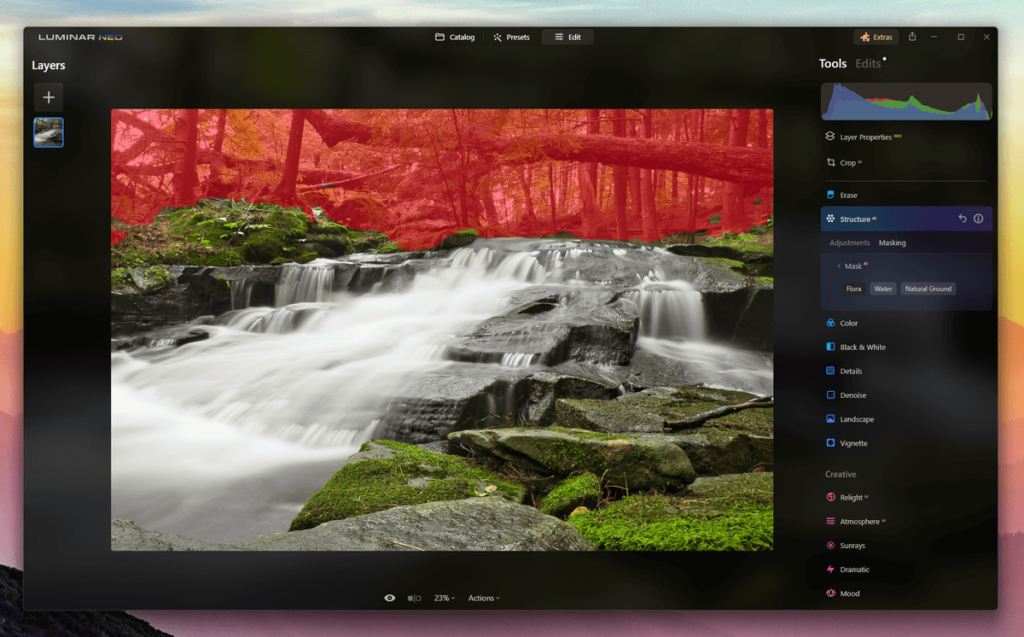Viewport: 1024px width, 637px height.
Task: Toggle the Water mask chip
Action: (x=883, y=289)
